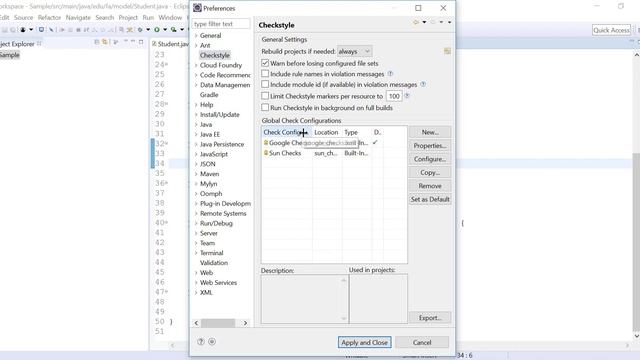Click the lock icon of Sun Checks row
Screen dimensions: 640x360
(266, 153)
